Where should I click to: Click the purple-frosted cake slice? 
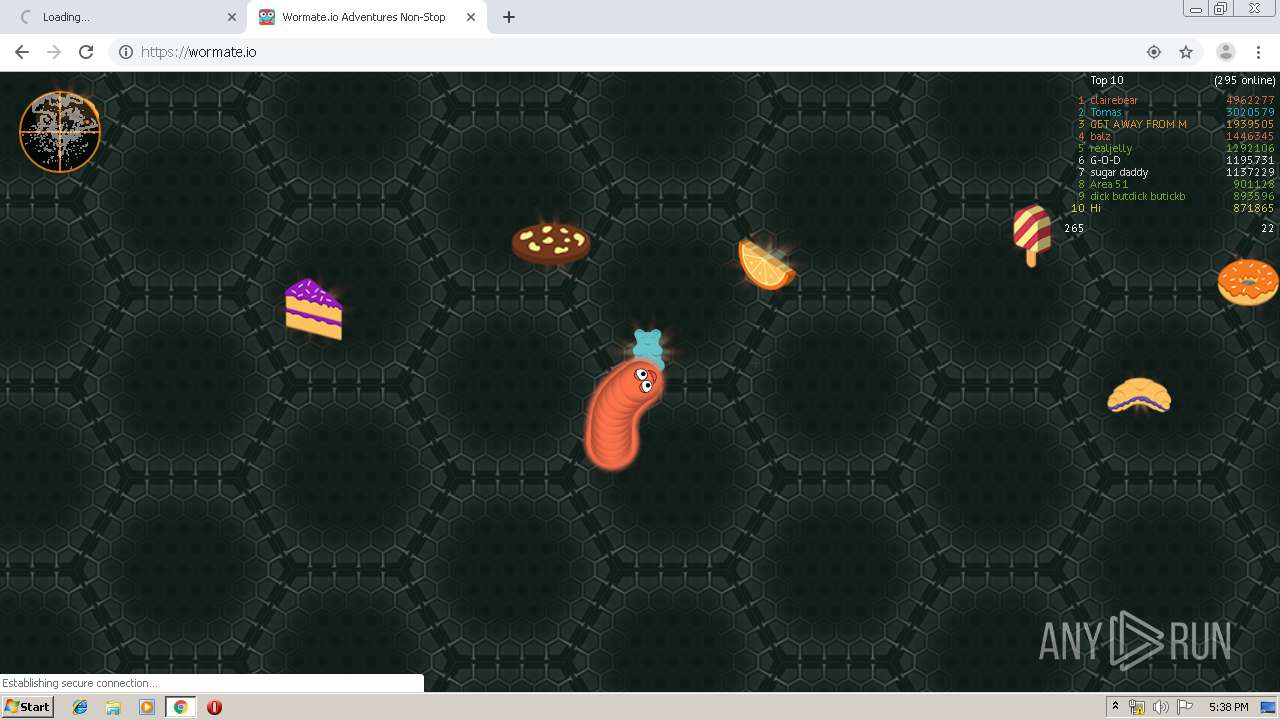(x=313, y=309)
